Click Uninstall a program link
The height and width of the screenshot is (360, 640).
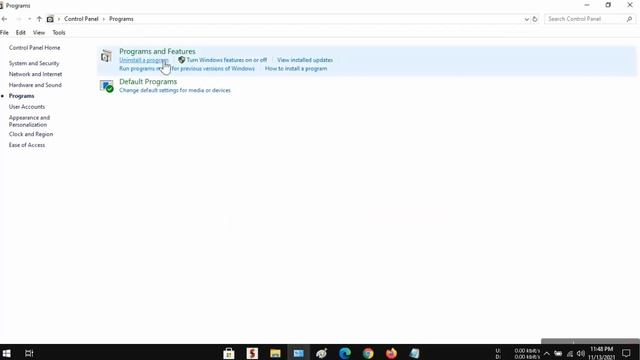(x=144, y=60)
